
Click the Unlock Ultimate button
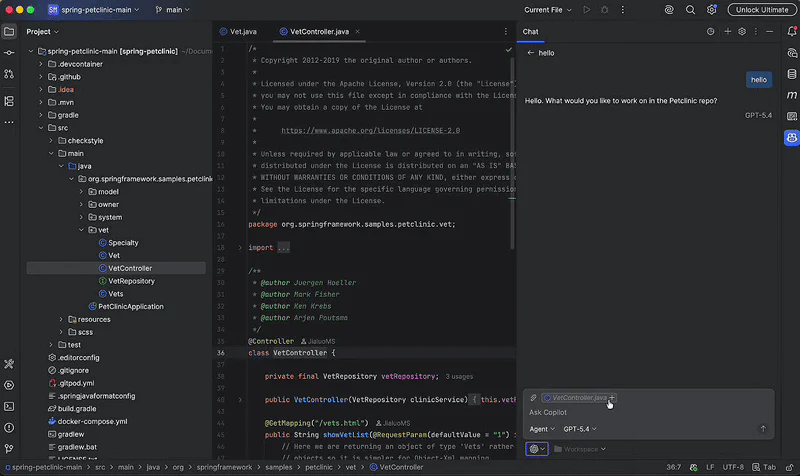762,10
